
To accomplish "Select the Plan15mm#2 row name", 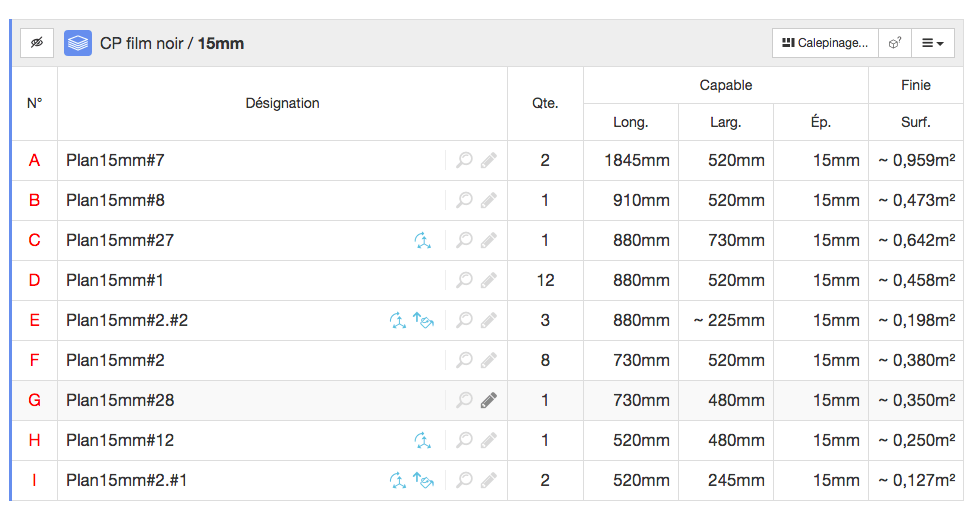I will click(116, 360).
